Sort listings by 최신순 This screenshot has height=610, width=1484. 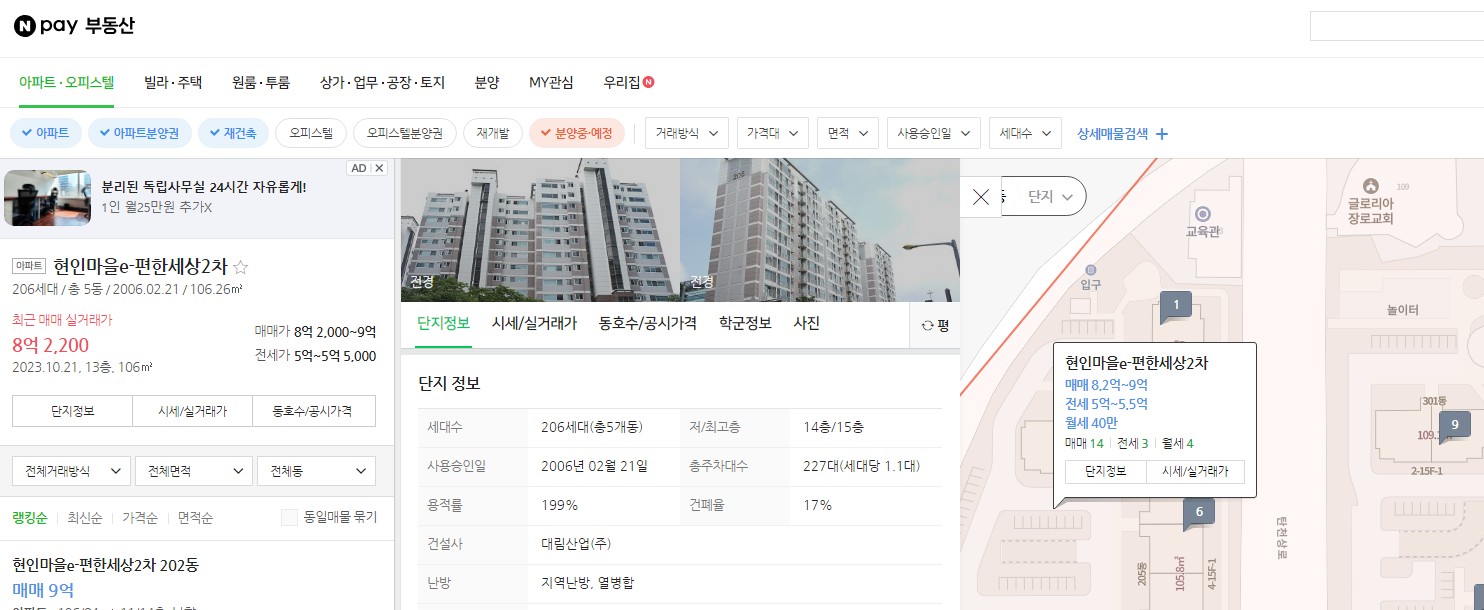click(84, 518)
